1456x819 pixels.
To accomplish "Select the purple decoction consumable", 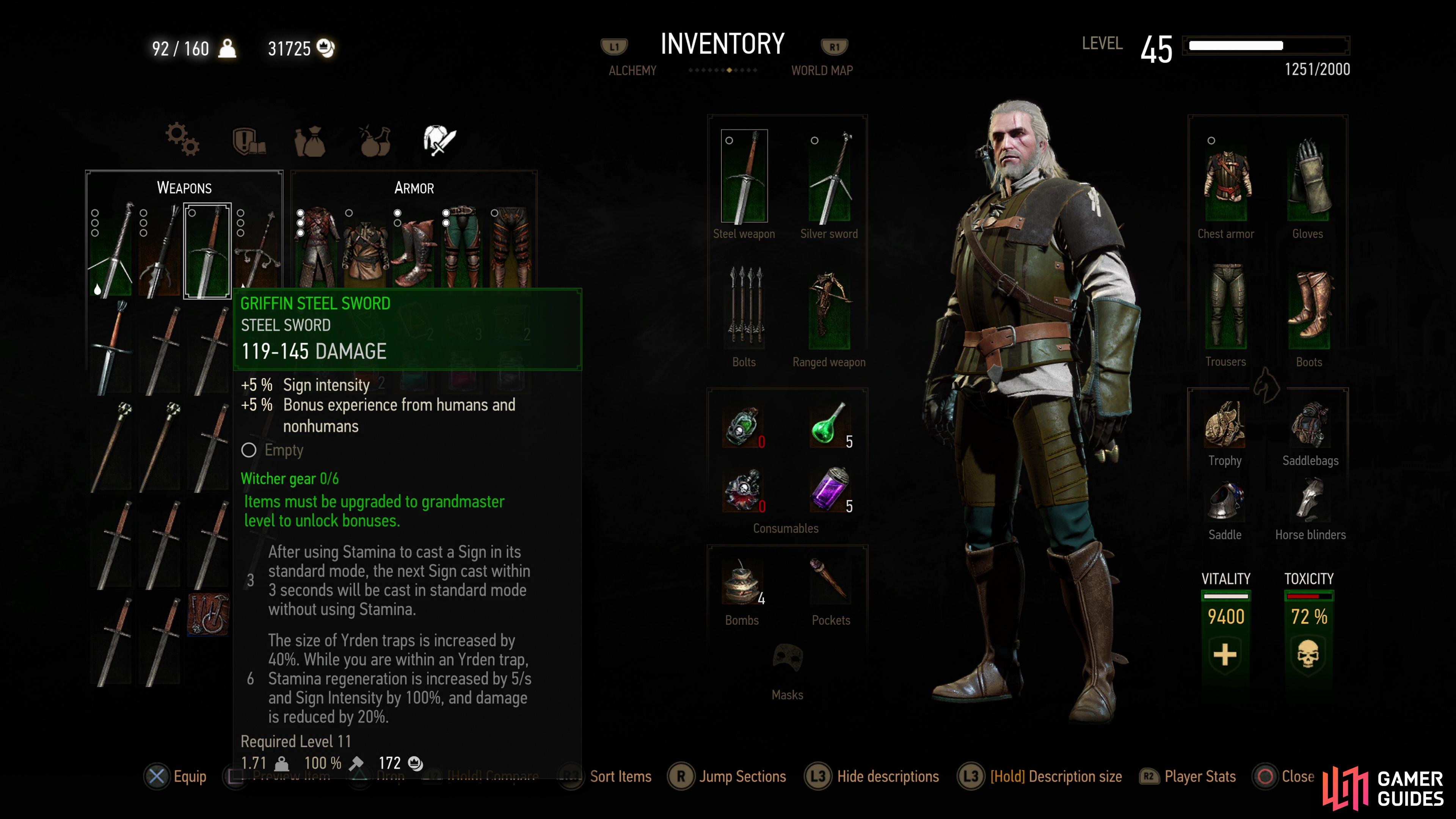I will pos(830,490).
